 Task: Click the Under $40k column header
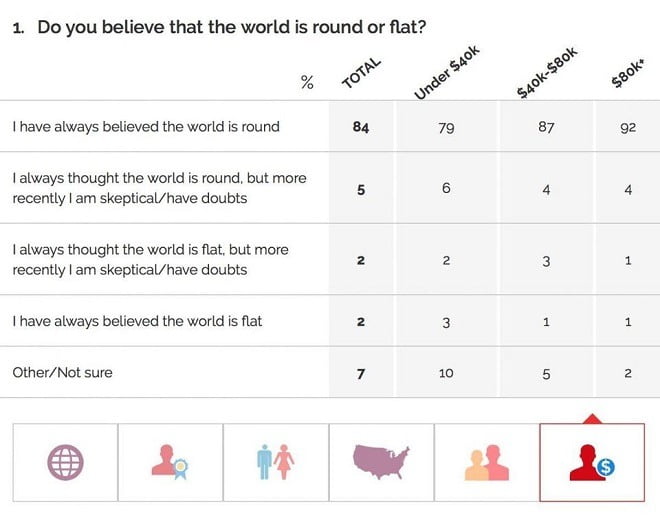(x=446, y=72)
